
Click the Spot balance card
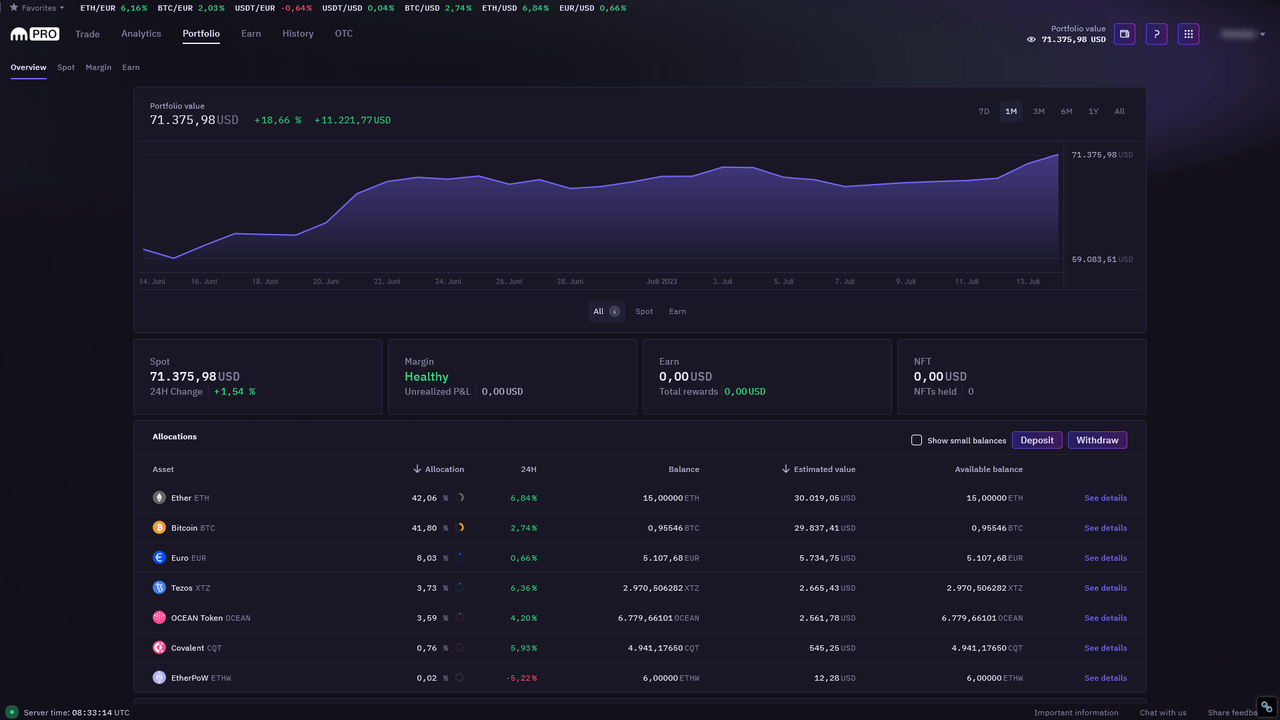pyautogui.click(x=258, y=377)
